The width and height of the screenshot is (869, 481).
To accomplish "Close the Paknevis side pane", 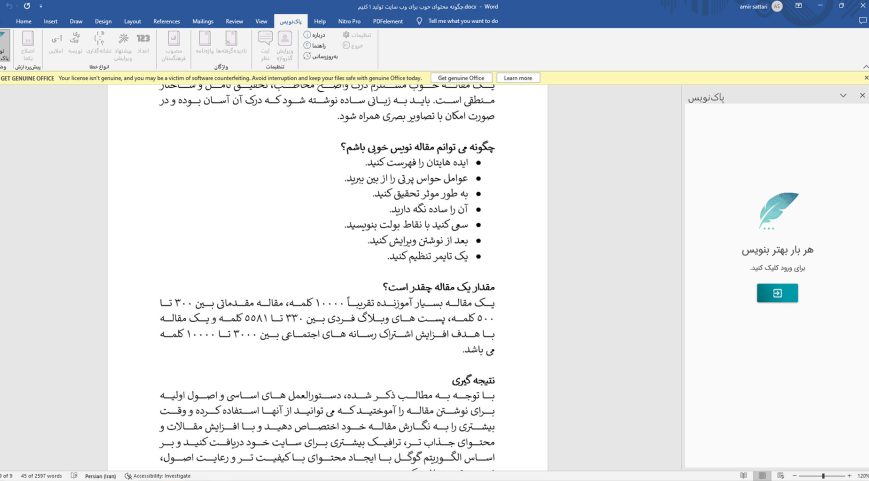I will [x=862, y=96].
